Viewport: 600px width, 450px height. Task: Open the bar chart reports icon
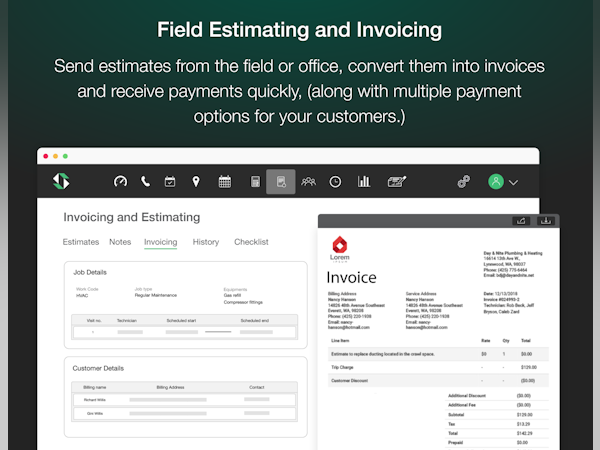(364, 181)
